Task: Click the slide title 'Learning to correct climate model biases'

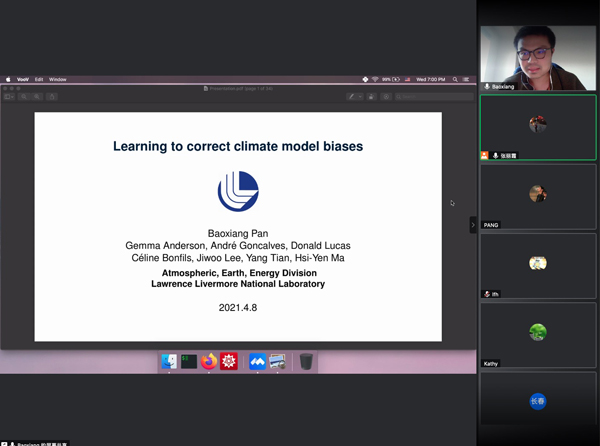Action: pos(238,146)
